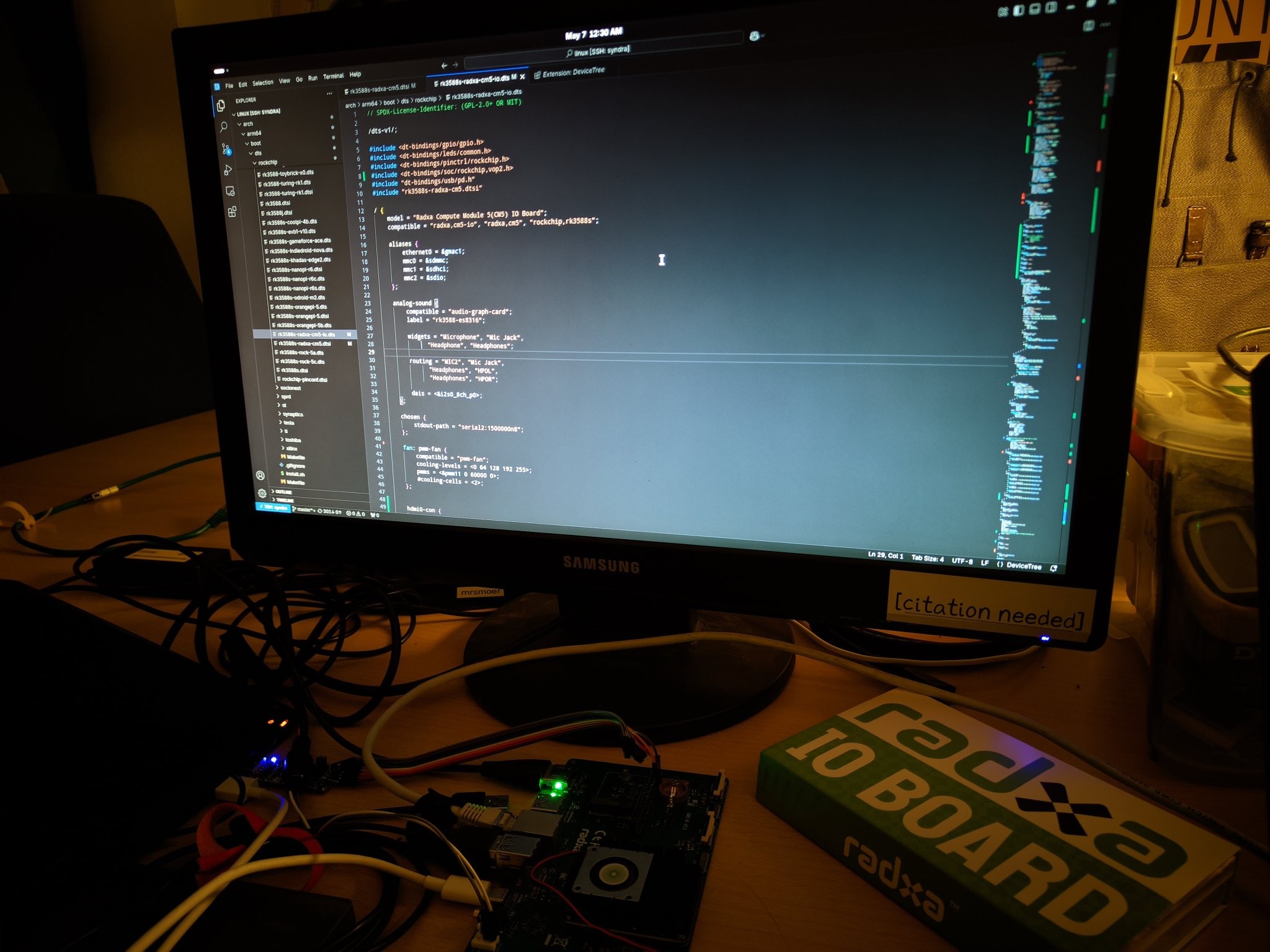This screenshot has height=952, width=1270.
Task: Open the File menu
Action: (x=229, y=86)
